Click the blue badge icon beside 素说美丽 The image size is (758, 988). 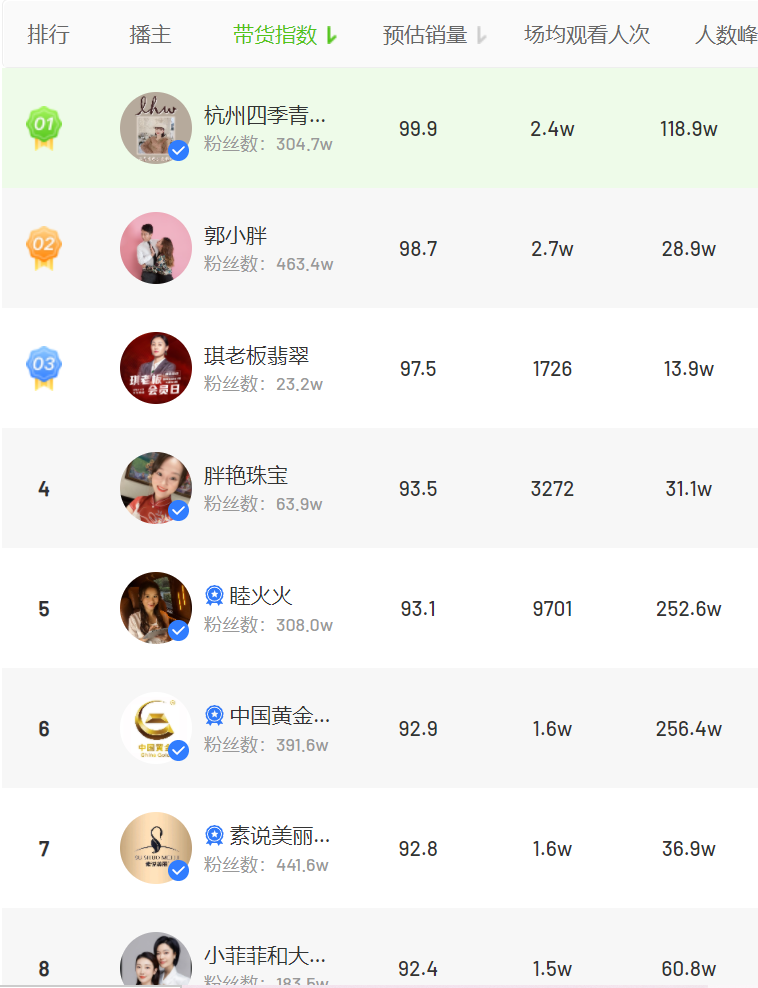(x=214, y=835)
